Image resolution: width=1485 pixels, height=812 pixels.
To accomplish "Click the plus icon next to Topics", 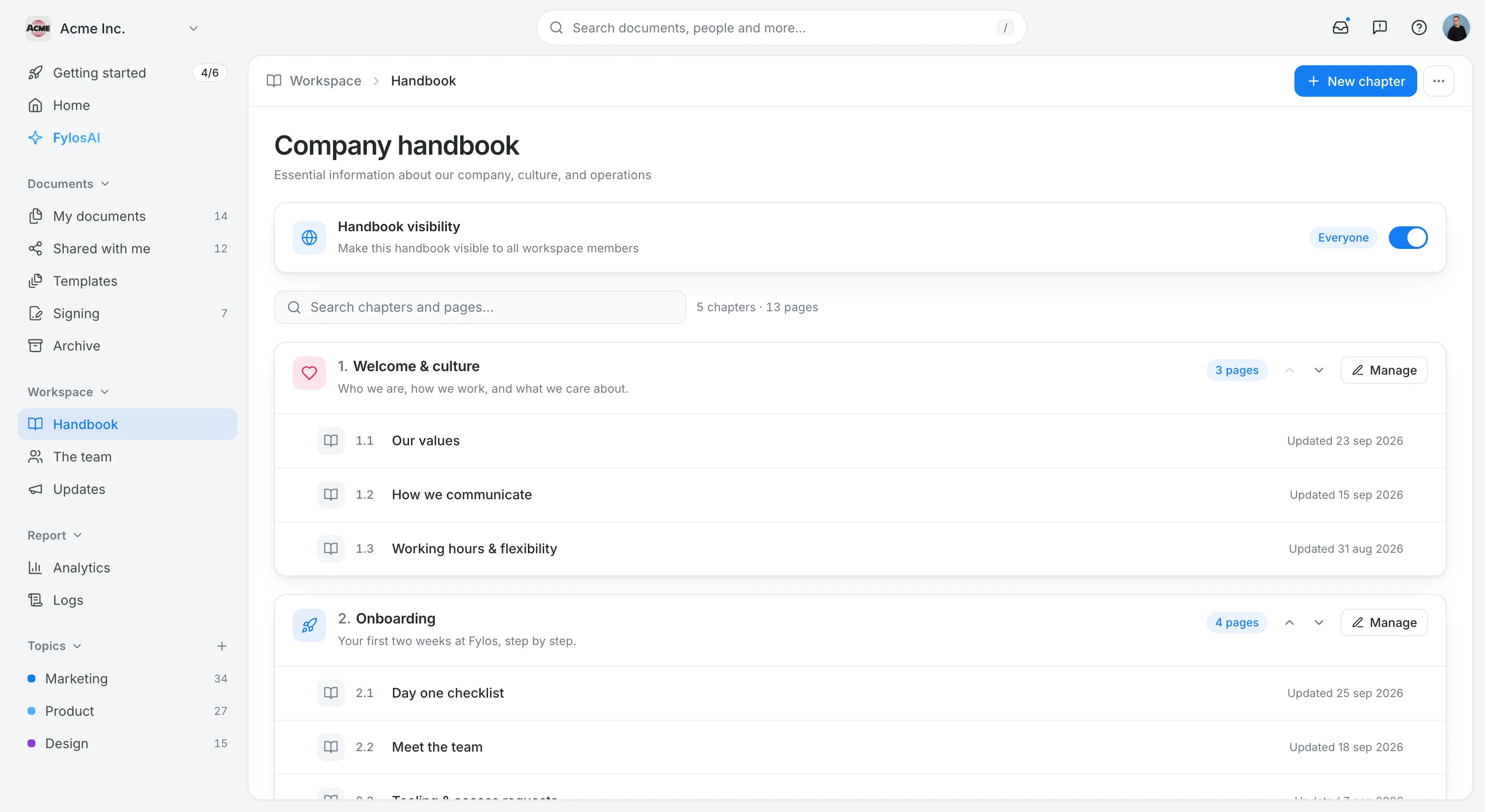I will tap(222, 646).
